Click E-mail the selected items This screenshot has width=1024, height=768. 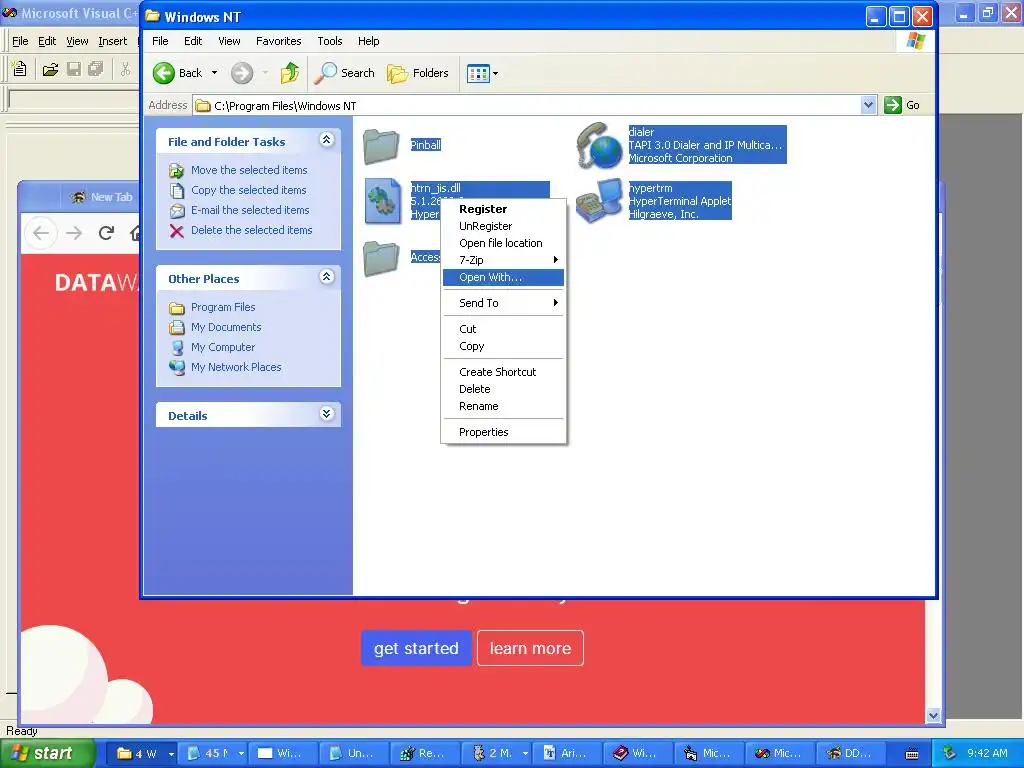click(250, 210)
